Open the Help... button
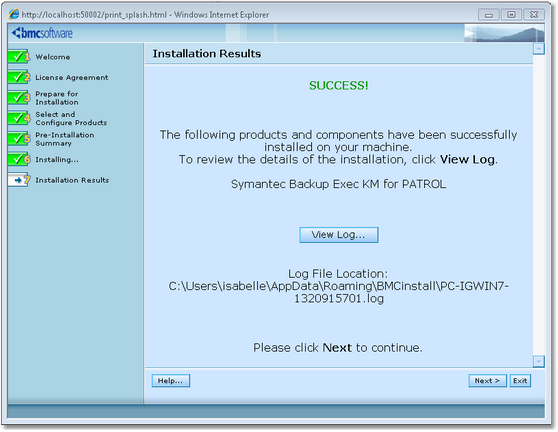Image resolution: width=558 pixels, height=432 pixels. (x=170, y=380)
